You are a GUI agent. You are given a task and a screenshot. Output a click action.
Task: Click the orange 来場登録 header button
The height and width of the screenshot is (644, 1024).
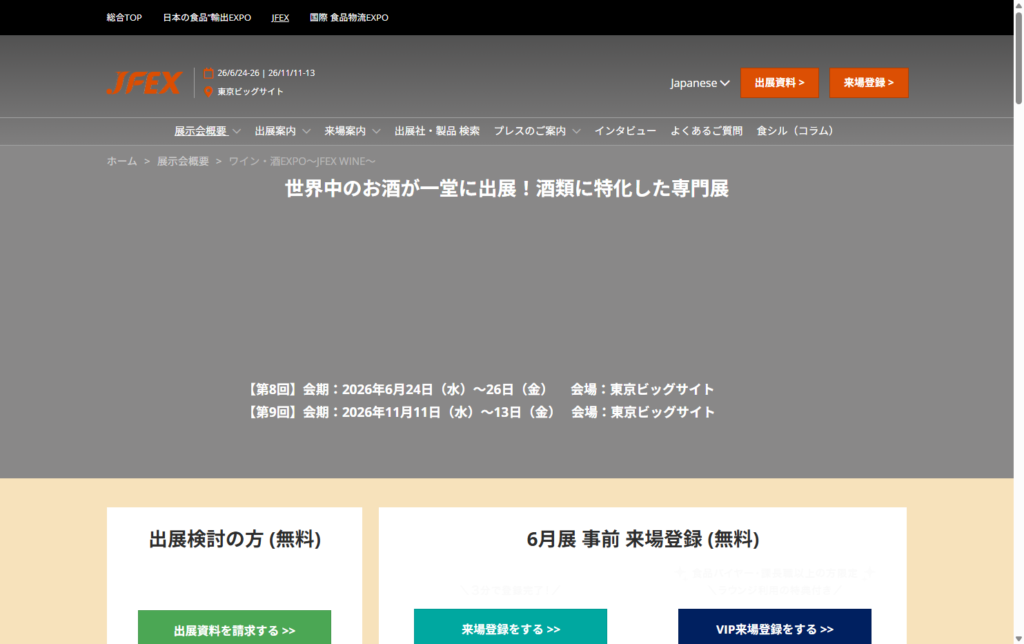[x=868, y=83]
